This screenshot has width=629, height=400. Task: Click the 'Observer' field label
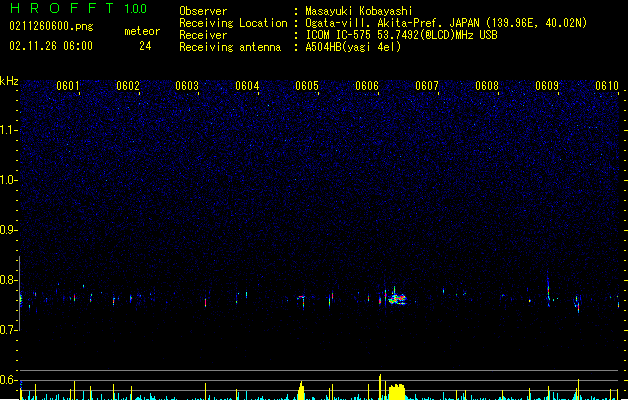pos(203,11)
